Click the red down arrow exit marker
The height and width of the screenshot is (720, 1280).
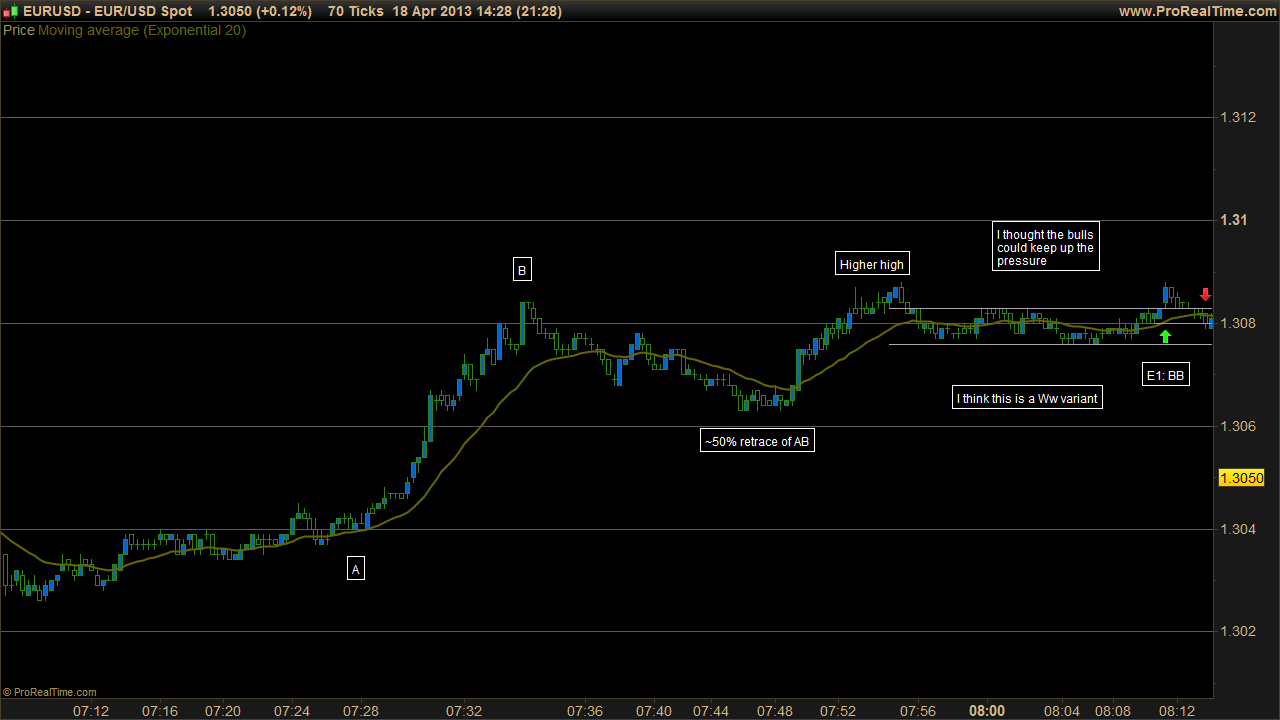point(1205,295)
